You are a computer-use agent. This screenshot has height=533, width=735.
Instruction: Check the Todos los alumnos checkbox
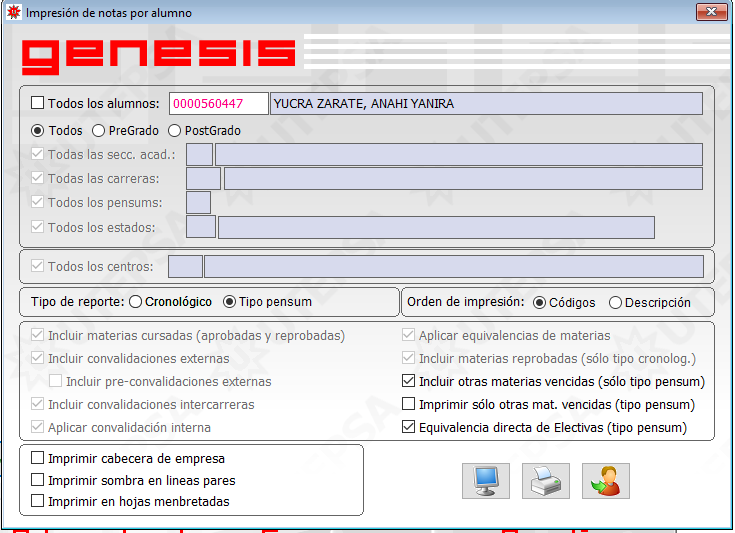coord(38,103)
